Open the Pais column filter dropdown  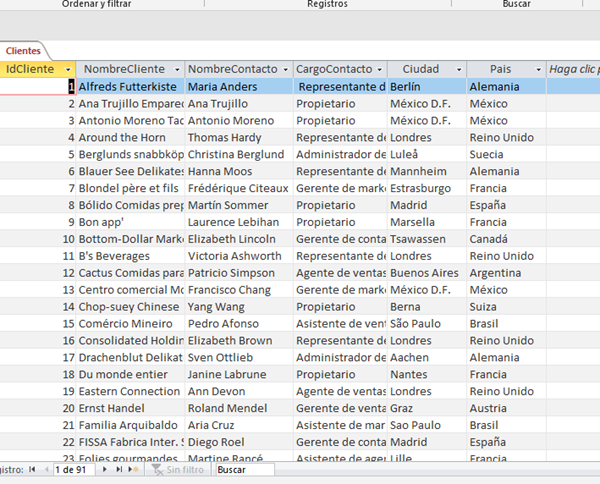point(538,70)
